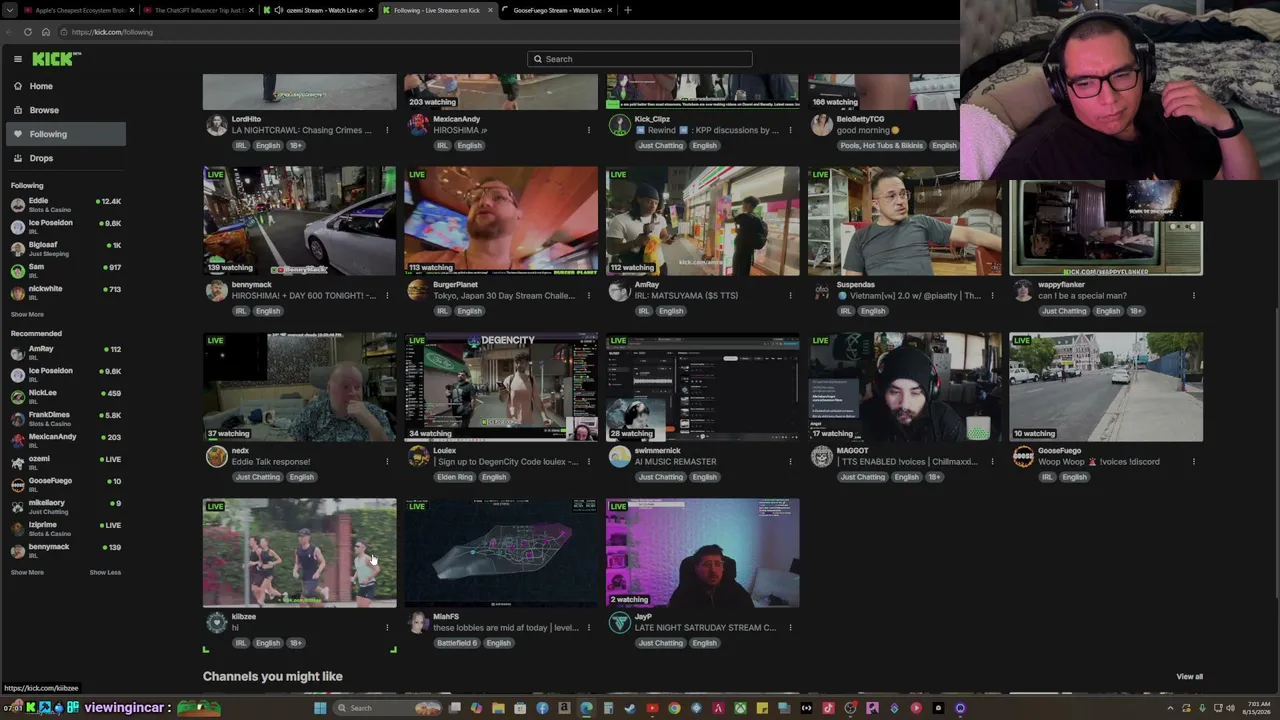Viewport: 1280px width, 720px height.
Task: Click the Facebook taskbar icon
Action: point(542,708)
